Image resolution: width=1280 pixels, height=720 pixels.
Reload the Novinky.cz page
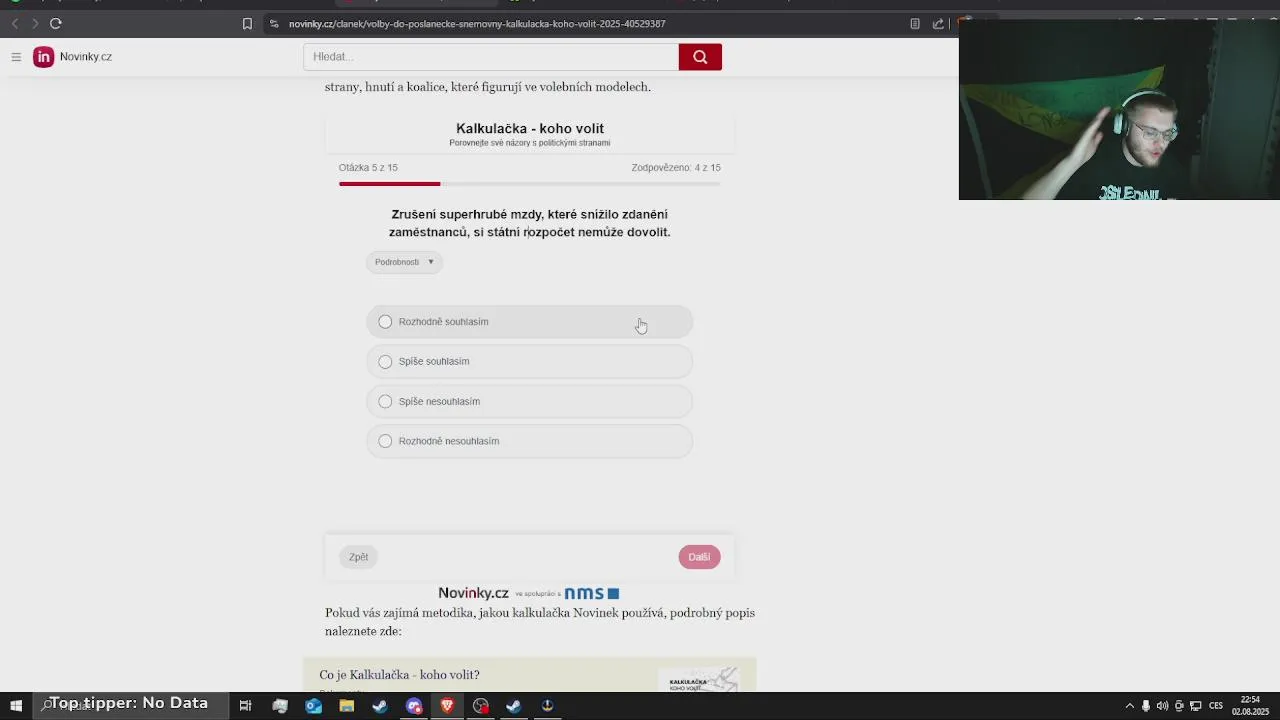tap(56, 23)
